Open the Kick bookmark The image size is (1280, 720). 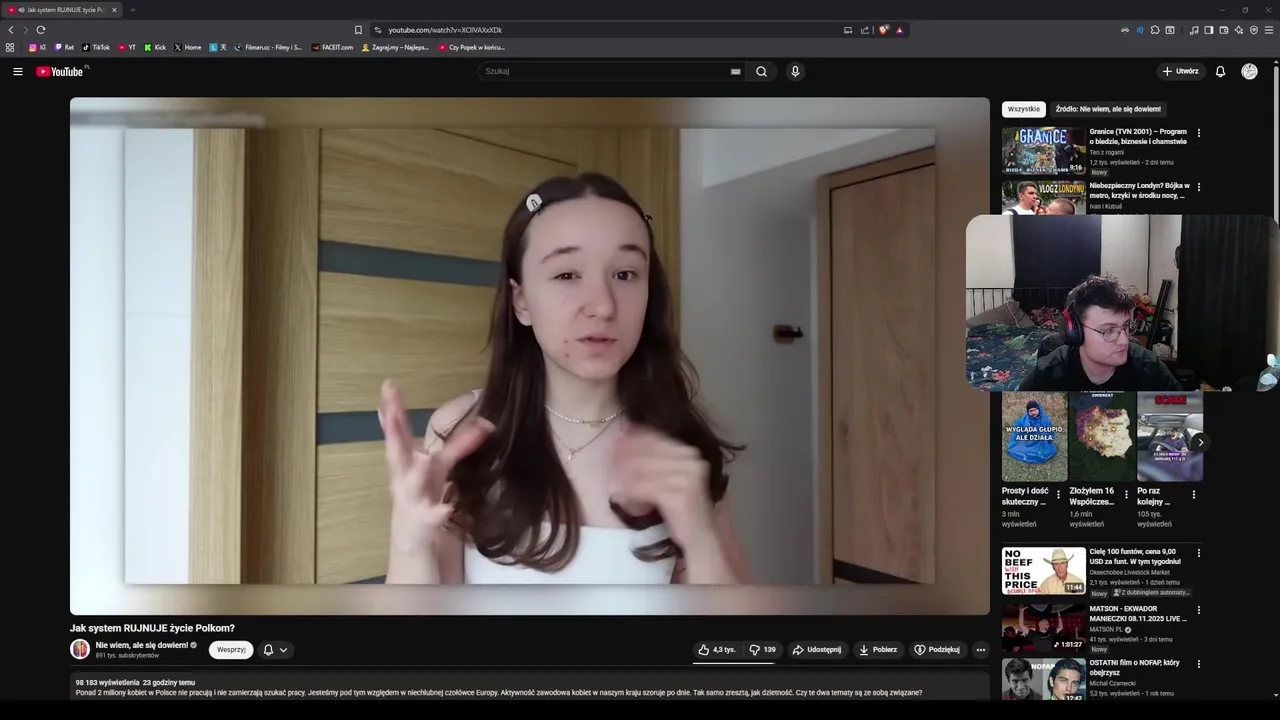[155, 47]
